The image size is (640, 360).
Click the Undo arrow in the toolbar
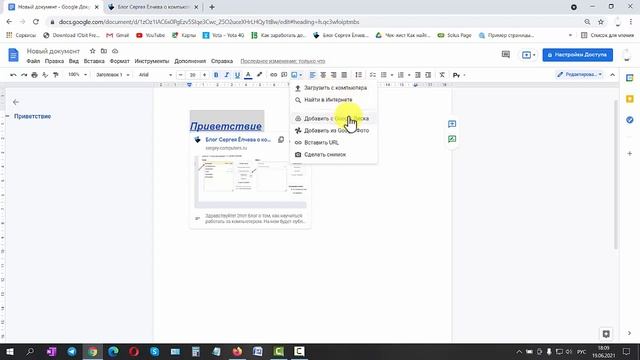pyautogui.click(x=13, y=75)
